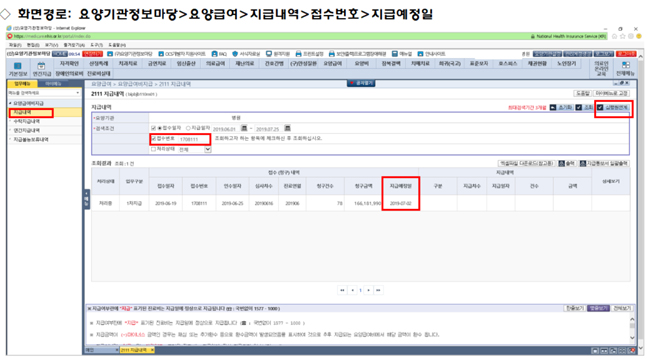Viewport: 650px width, 362px height.
Task: Click the red logout button
Action: click(x=626, y=54)
